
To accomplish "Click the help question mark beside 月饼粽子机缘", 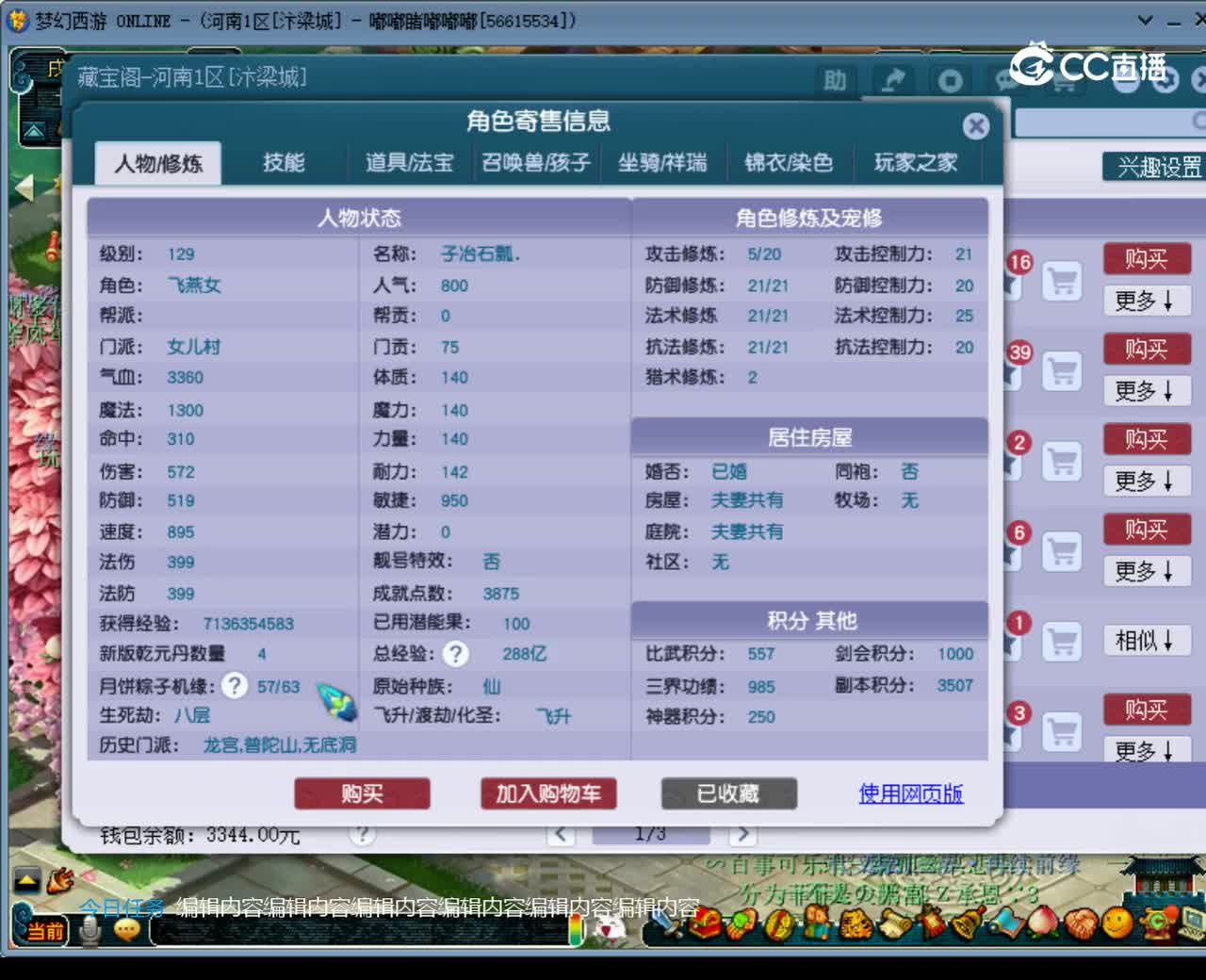I will [x=234, y=685].
